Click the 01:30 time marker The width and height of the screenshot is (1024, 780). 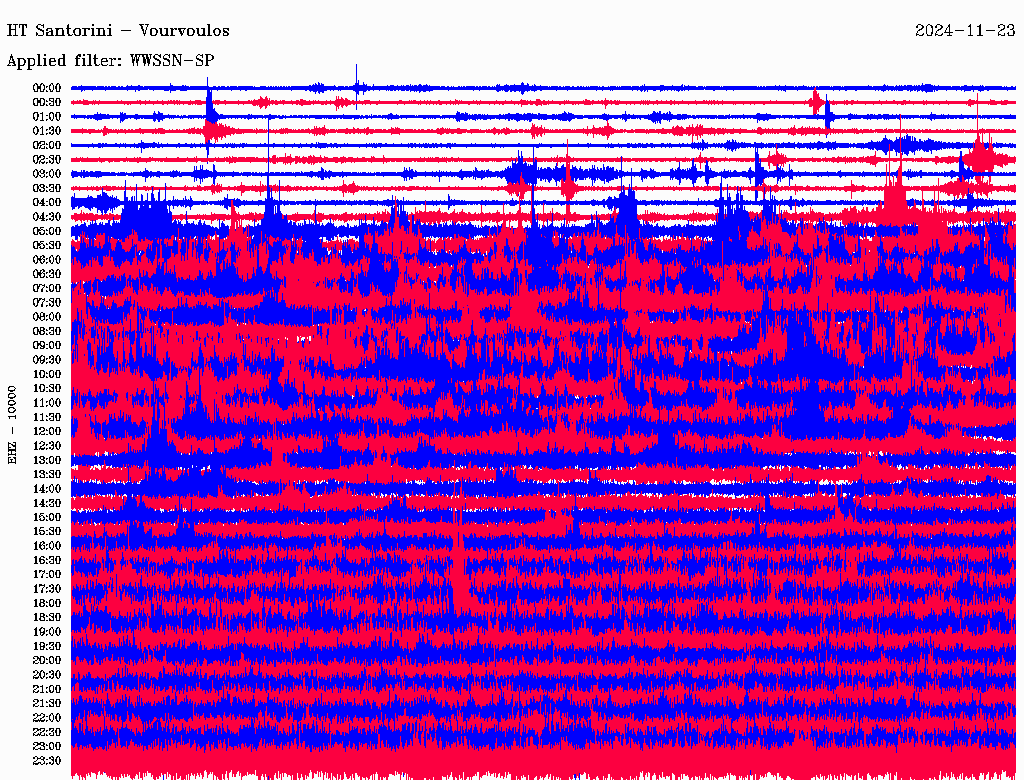47,131
